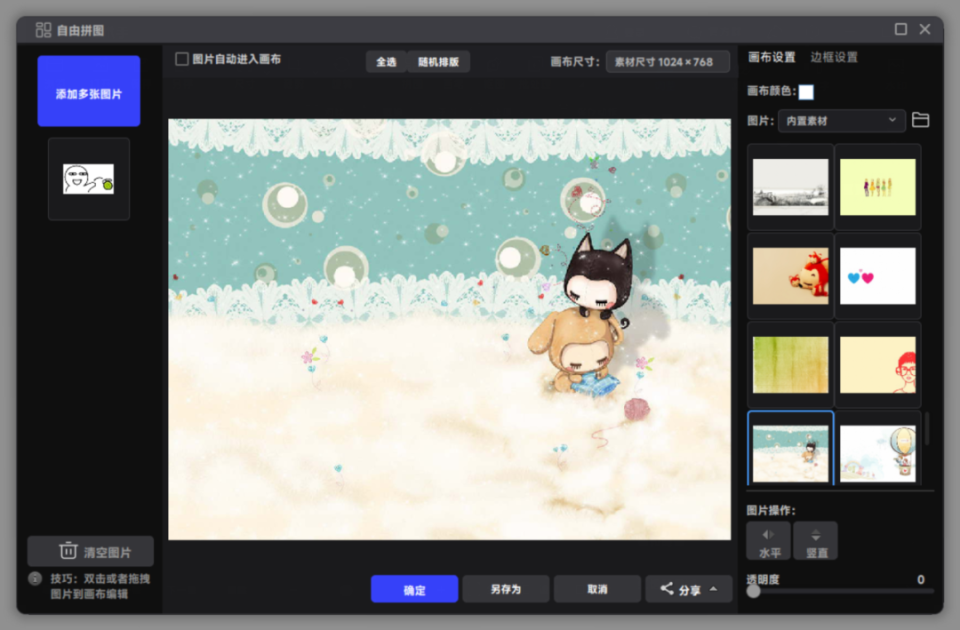The image size is (960, 630).
Task: Click the 透明度 slider handle
Action: coord(754,591)
